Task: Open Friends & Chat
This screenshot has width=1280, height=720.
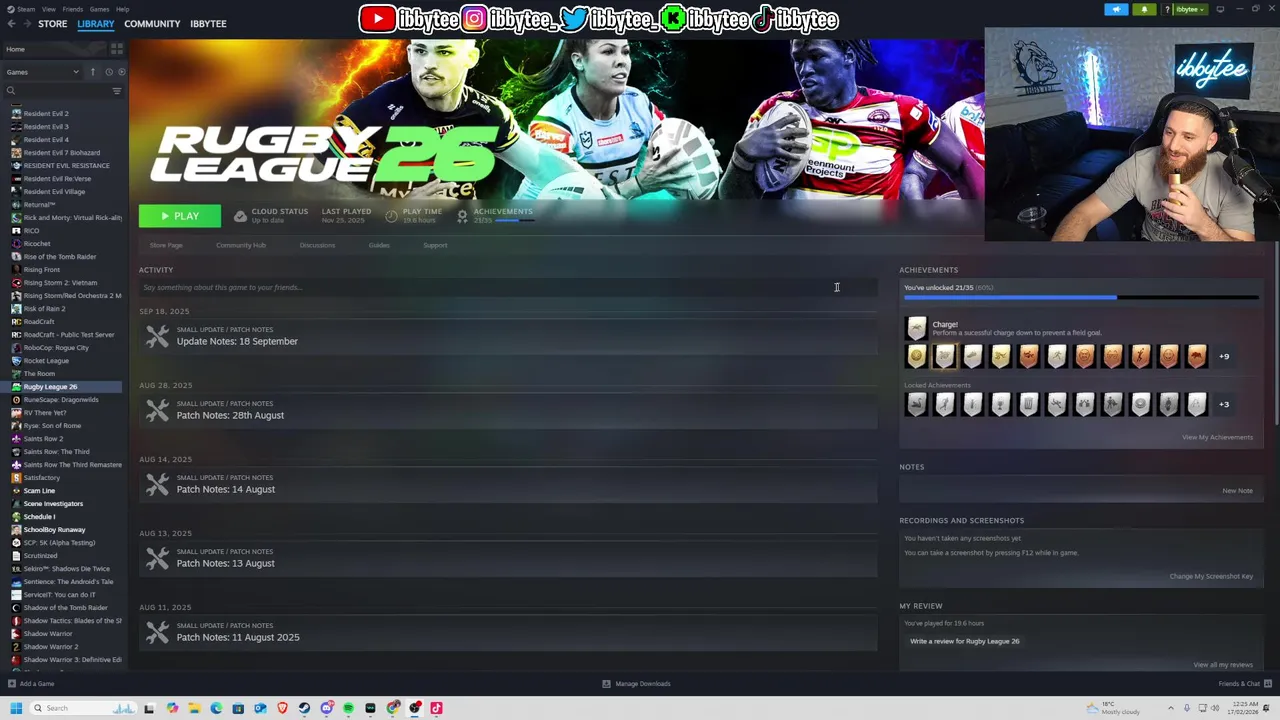Action: point(1243,684)
